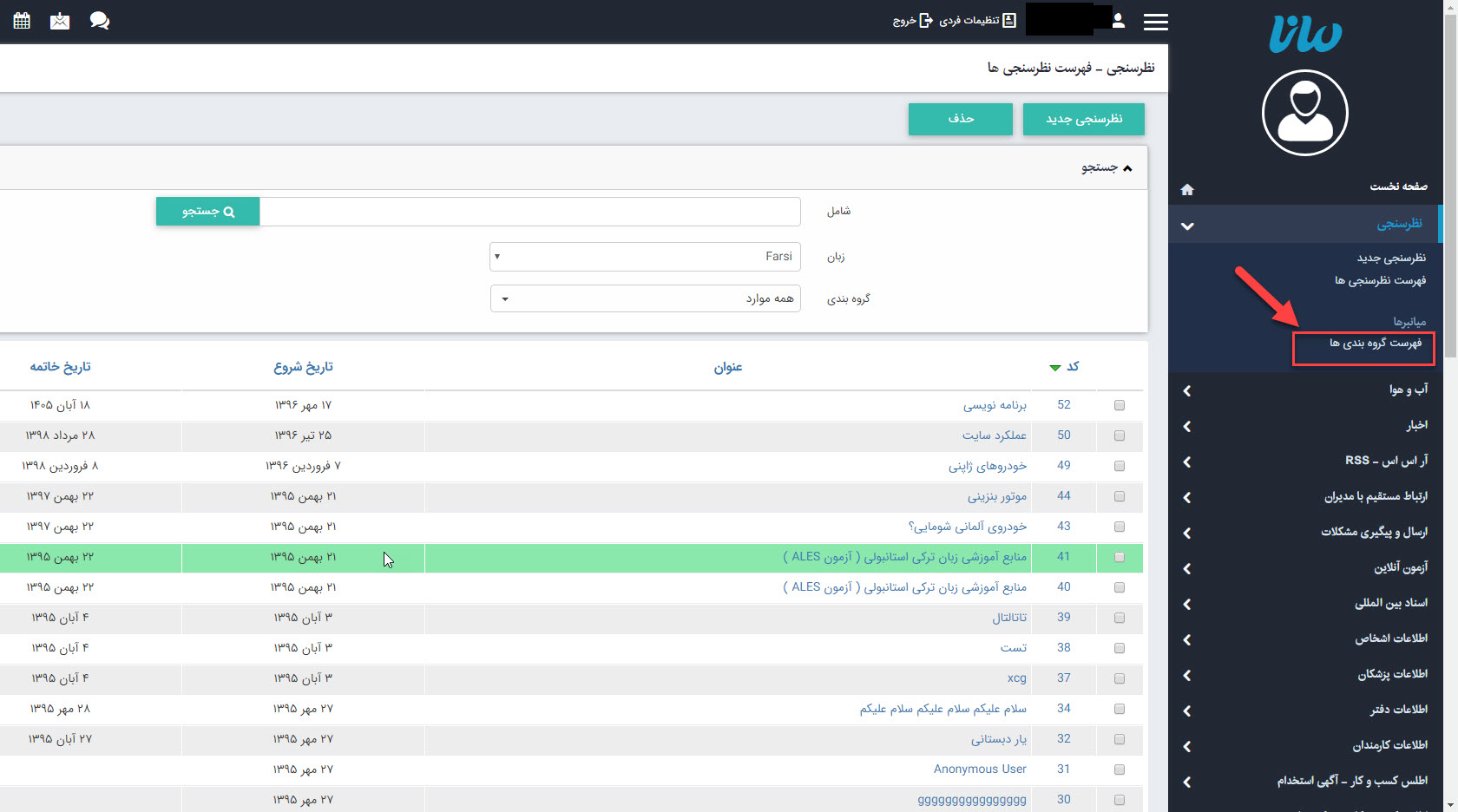Check the checkbox for poll 52
1458x812 pixels.
1120,405
